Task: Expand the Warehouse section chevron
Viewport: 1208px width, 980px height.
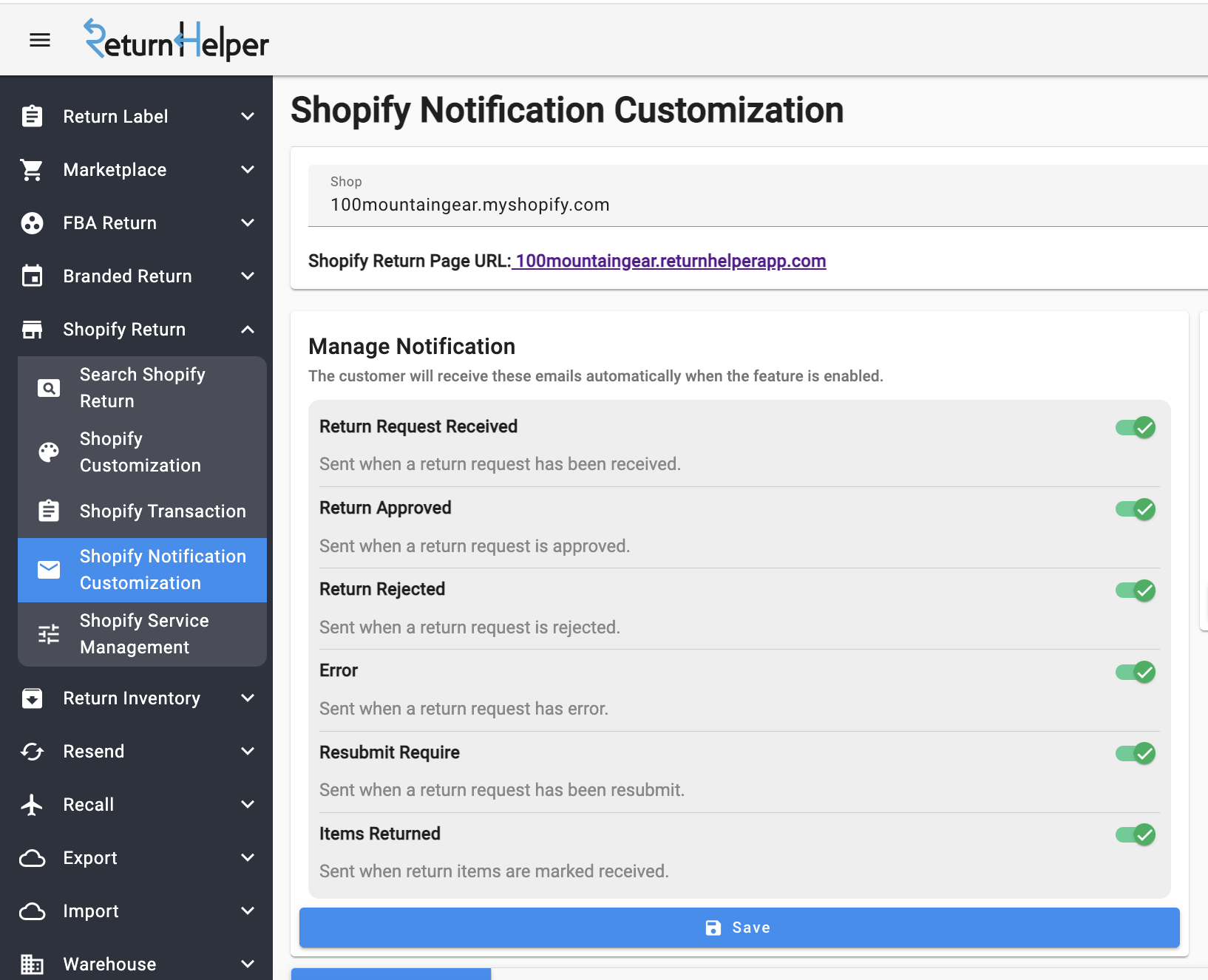Action: click(x=248, y=964)
